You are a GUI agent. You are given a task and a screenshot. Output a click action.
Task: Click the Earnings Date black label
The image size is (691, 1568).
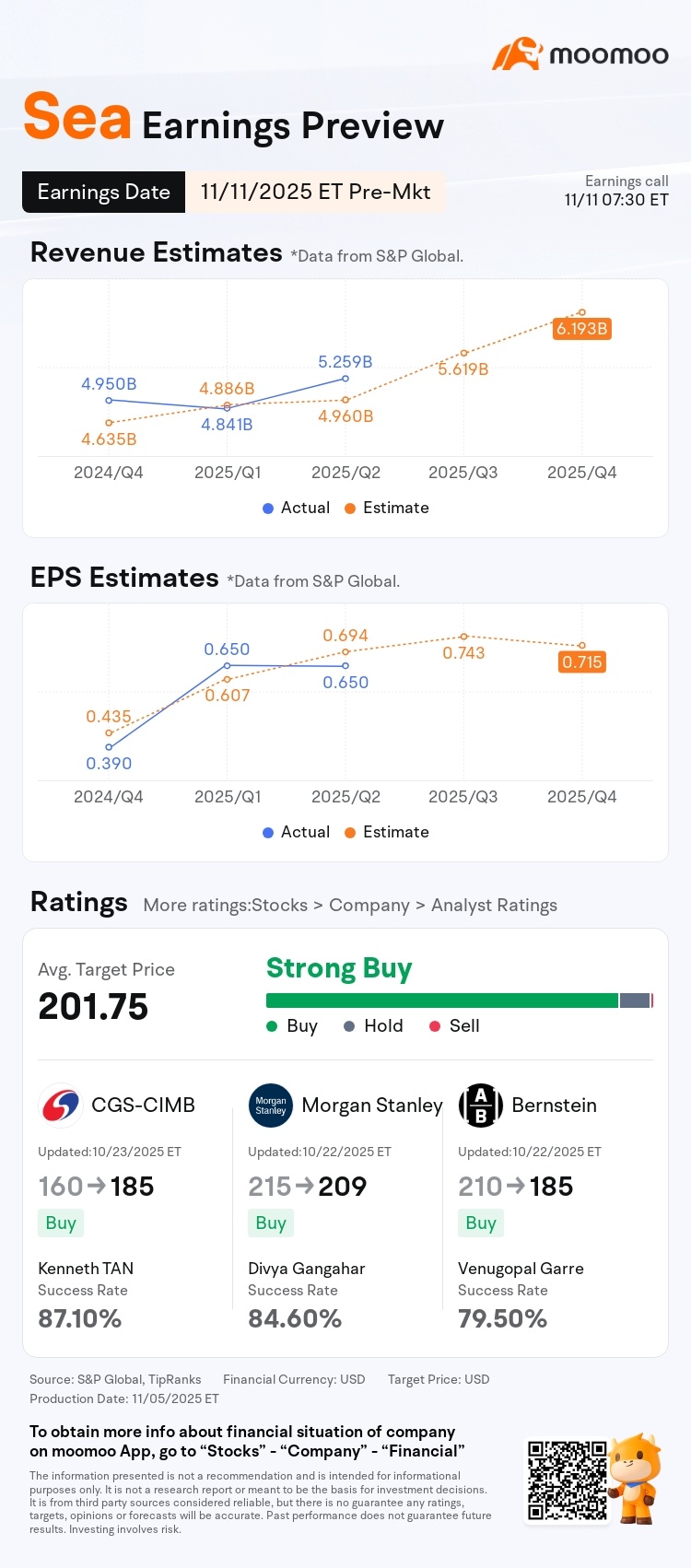click(x=103, y=192)
